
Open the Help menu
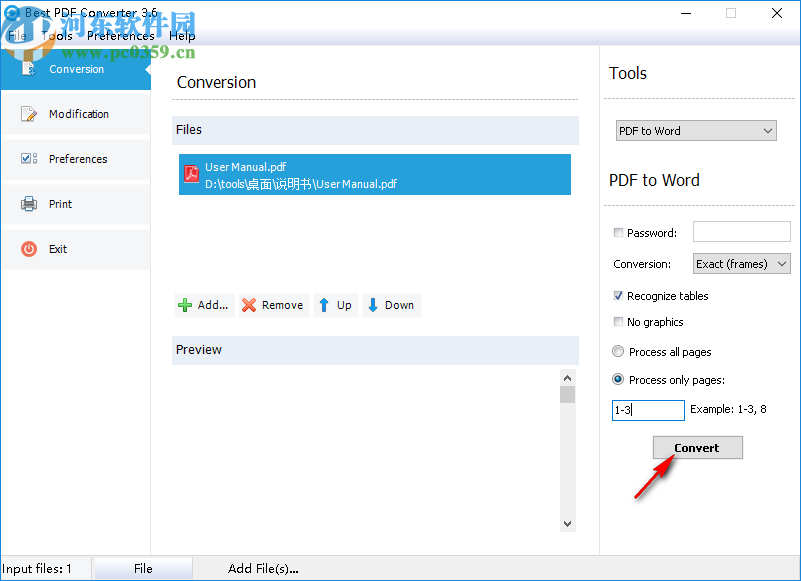(x=182, y=35)
